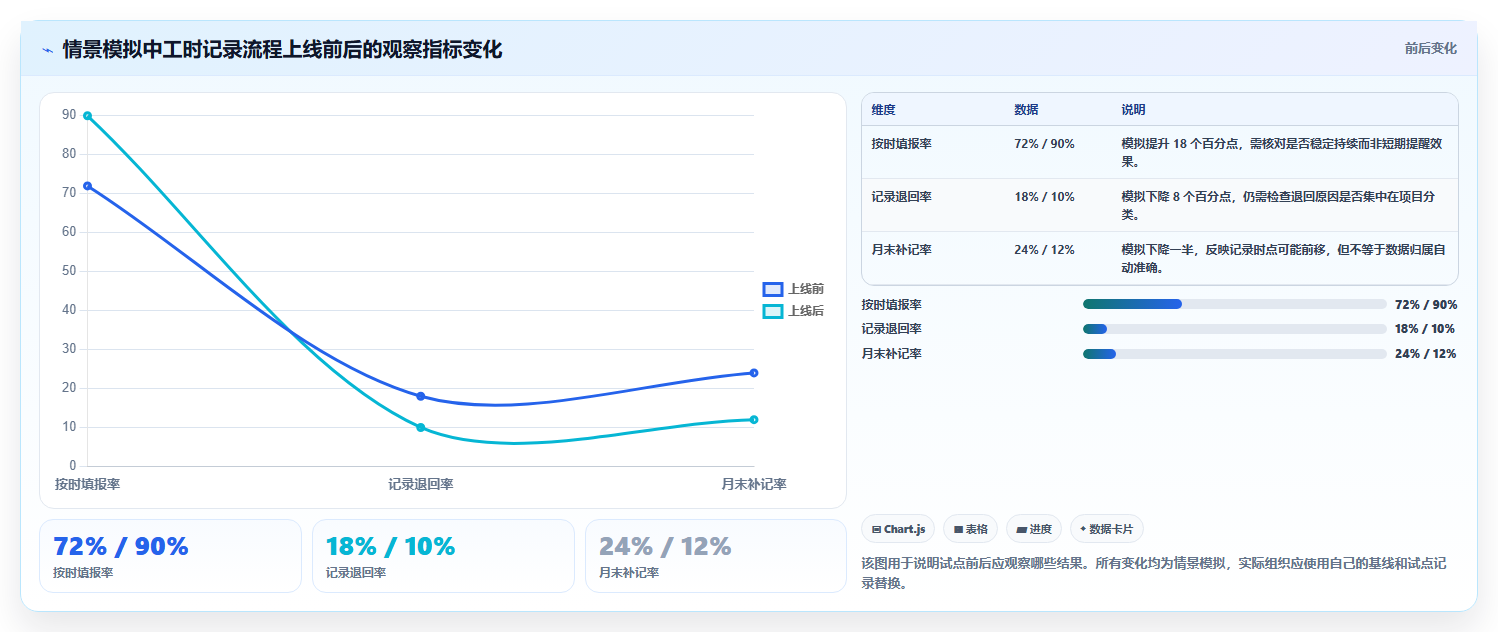1498x632 pixels.
Task: Select the 表格 tag chip
Action: (970, 529)
